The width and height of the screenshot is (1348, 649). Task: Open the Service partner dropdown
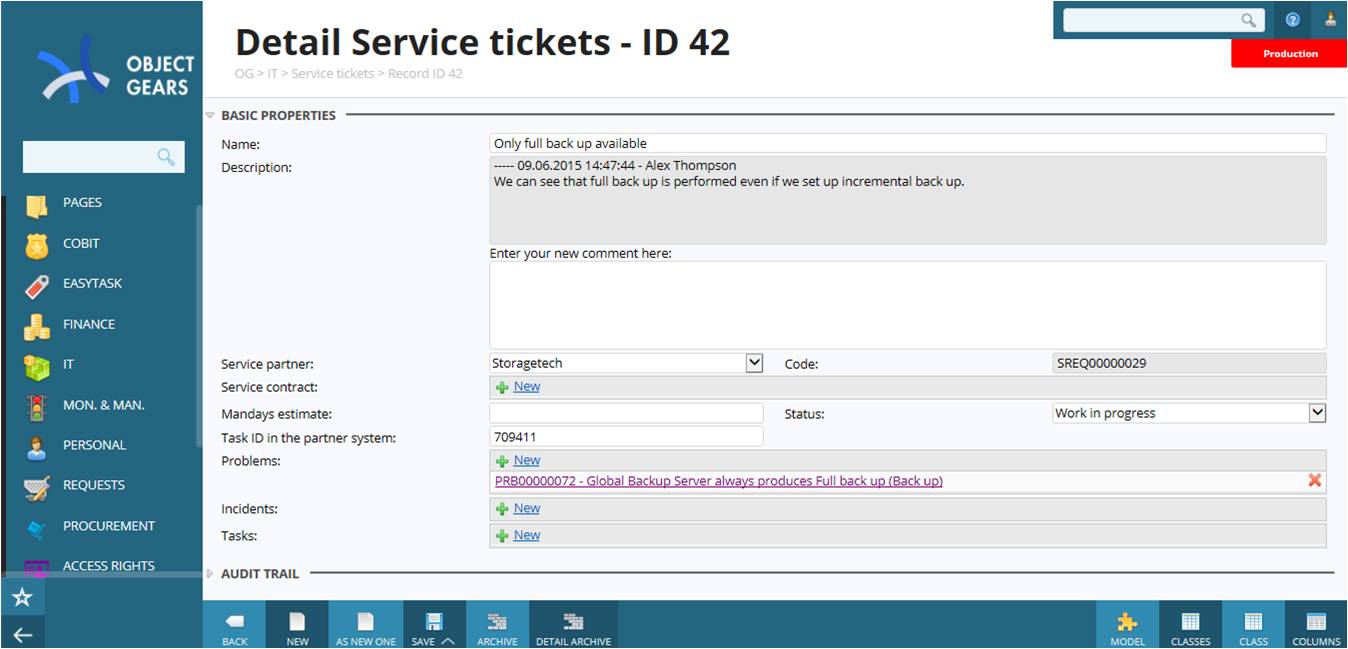click(x=626, y=363)
